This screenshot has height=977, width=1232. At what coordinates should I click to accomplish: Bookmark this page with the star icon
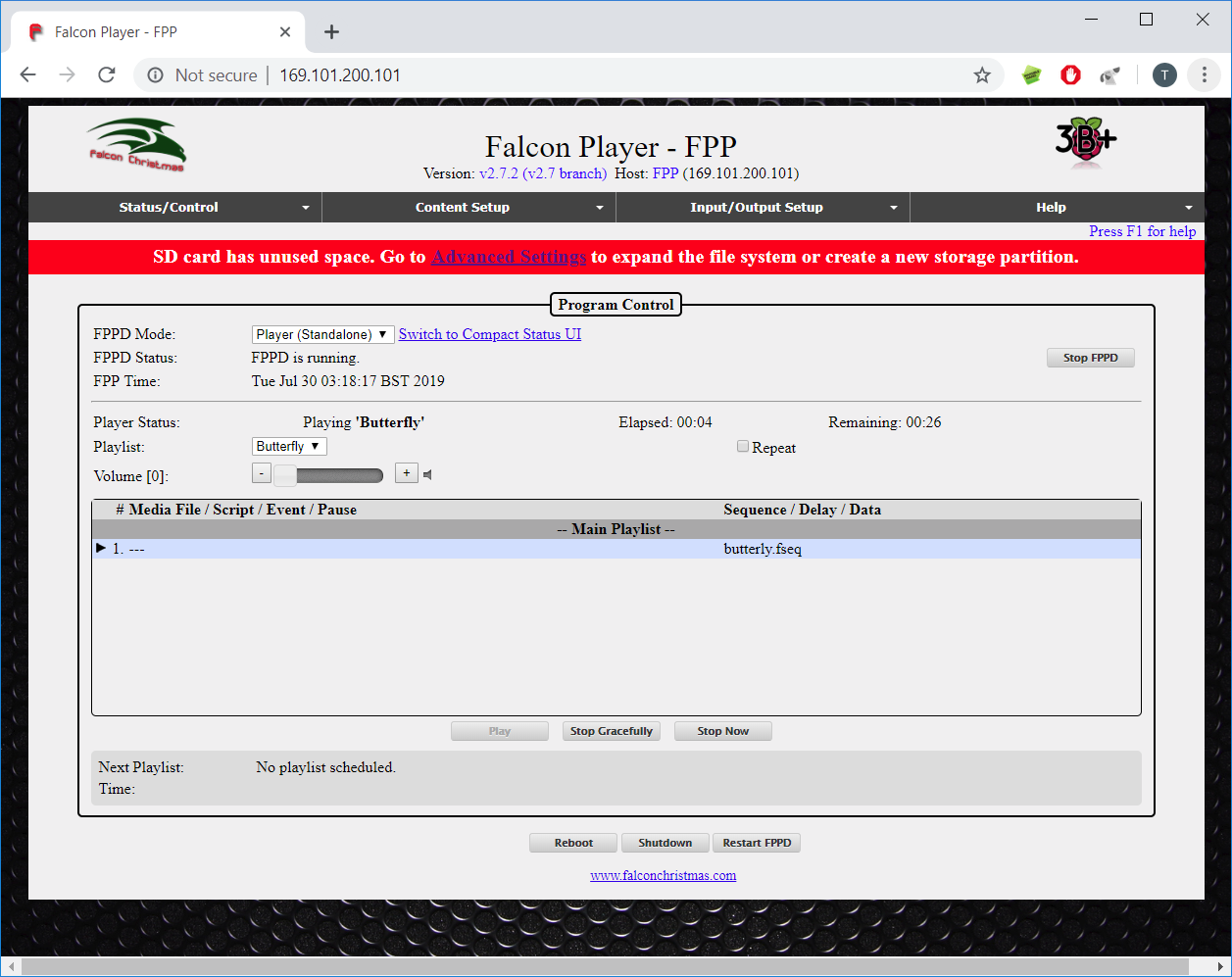tap(982, 75)
